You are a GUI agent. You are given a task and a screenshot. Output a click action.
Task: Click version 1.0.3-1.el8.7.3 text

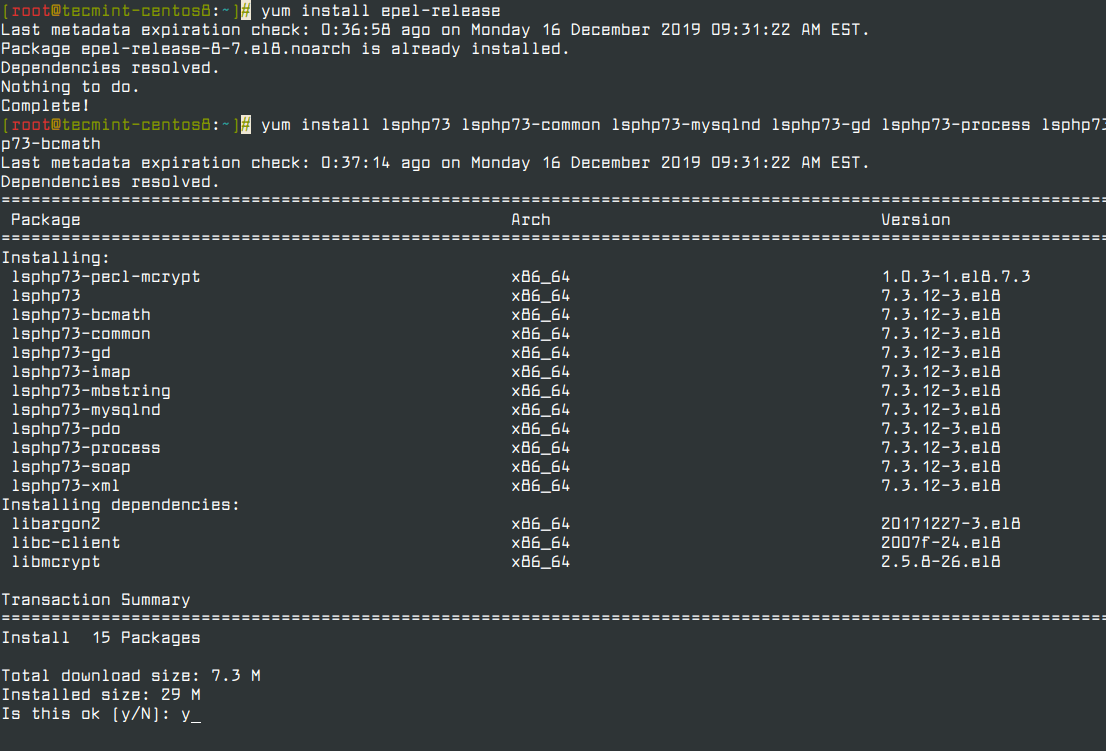tap(955, 277)
